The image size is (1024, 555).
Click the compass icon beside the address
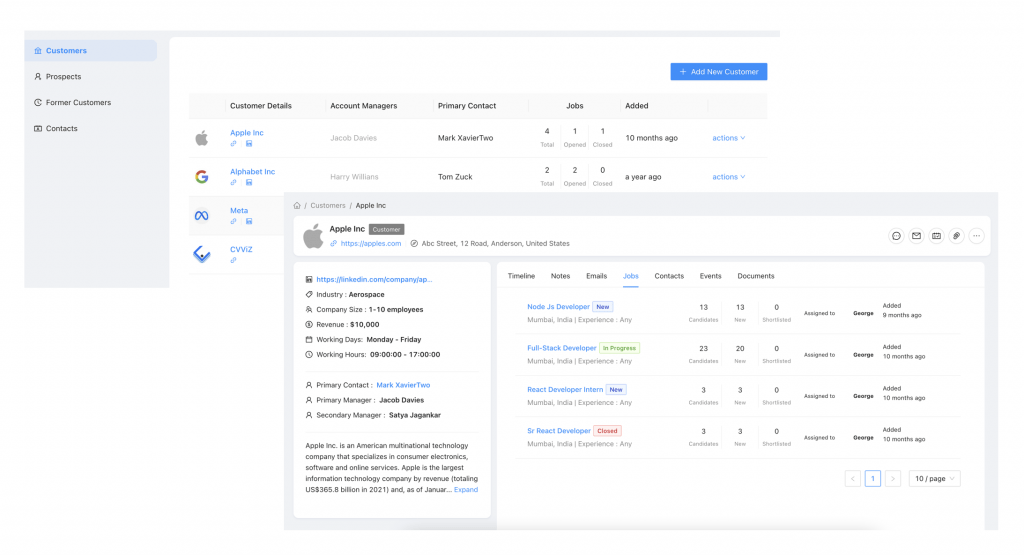coord(414,244)
